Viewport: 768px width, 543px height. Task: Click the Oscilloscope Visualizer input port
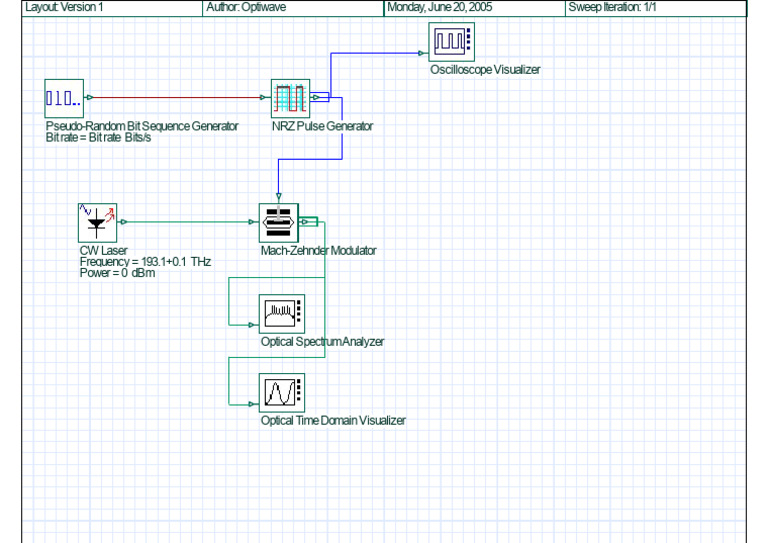(421, 53)
